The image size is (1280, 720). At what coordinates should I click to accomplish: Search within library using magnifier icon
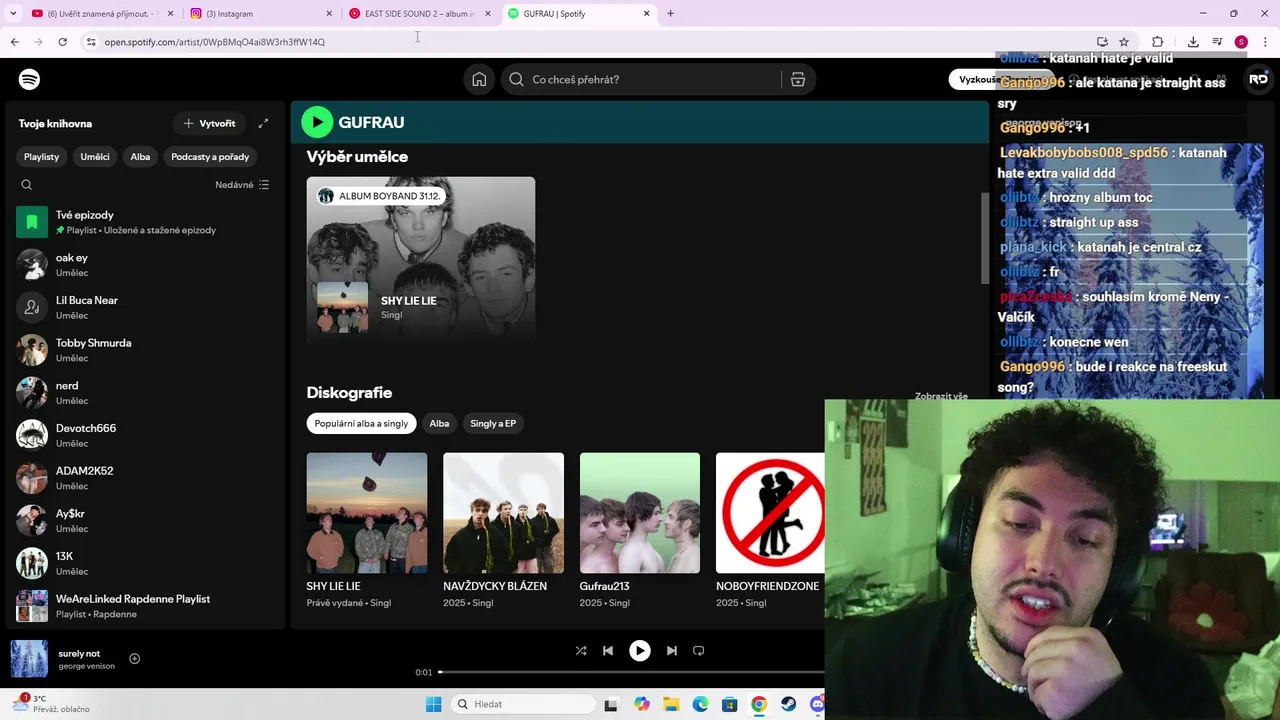[x=27, y=184]
